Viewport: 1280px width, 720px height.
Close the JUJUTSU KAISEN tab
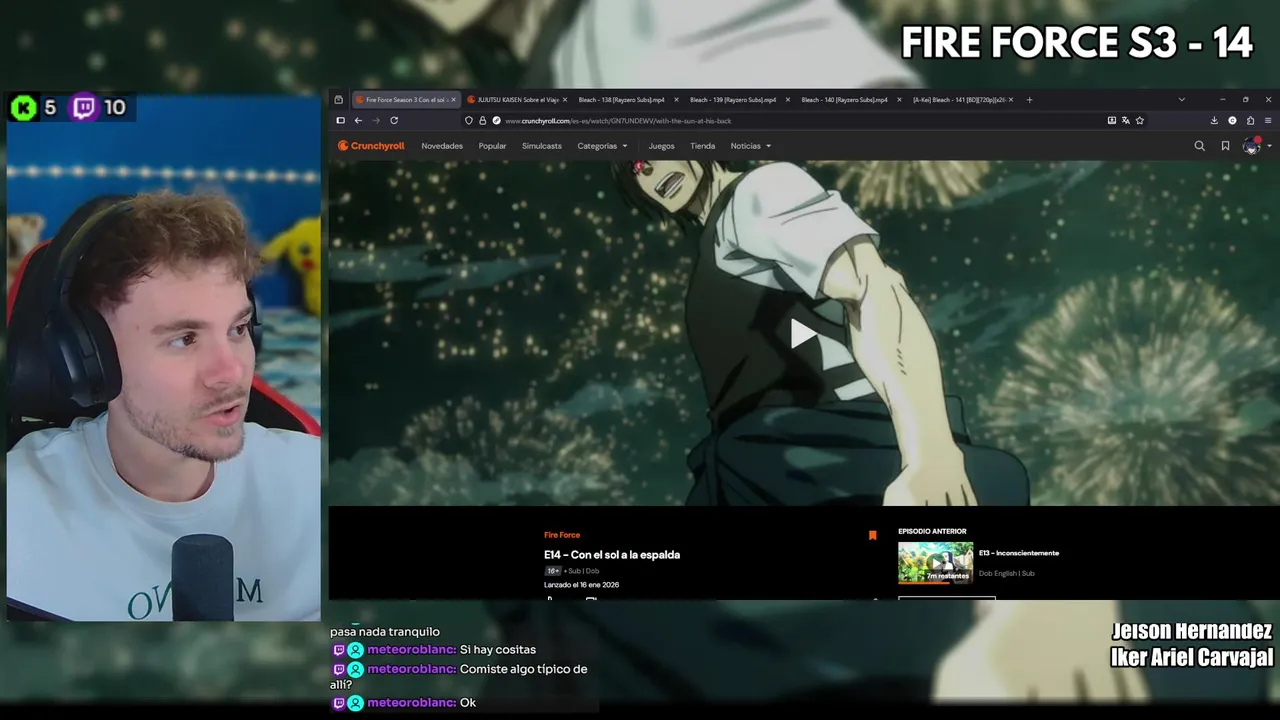565,100
